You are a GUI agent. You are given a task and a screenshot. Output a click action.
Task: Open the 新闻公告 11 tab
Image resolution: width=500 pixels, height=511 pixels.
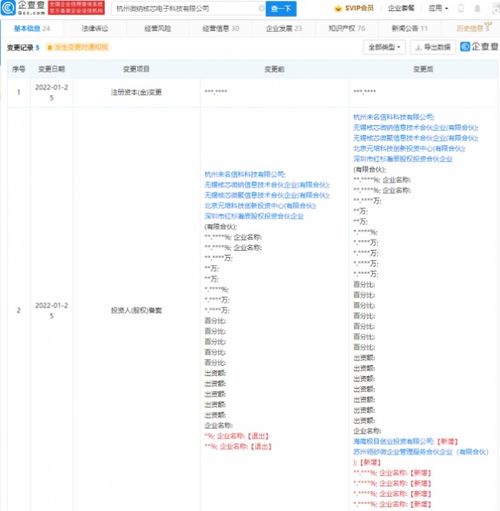coord(409,28)
